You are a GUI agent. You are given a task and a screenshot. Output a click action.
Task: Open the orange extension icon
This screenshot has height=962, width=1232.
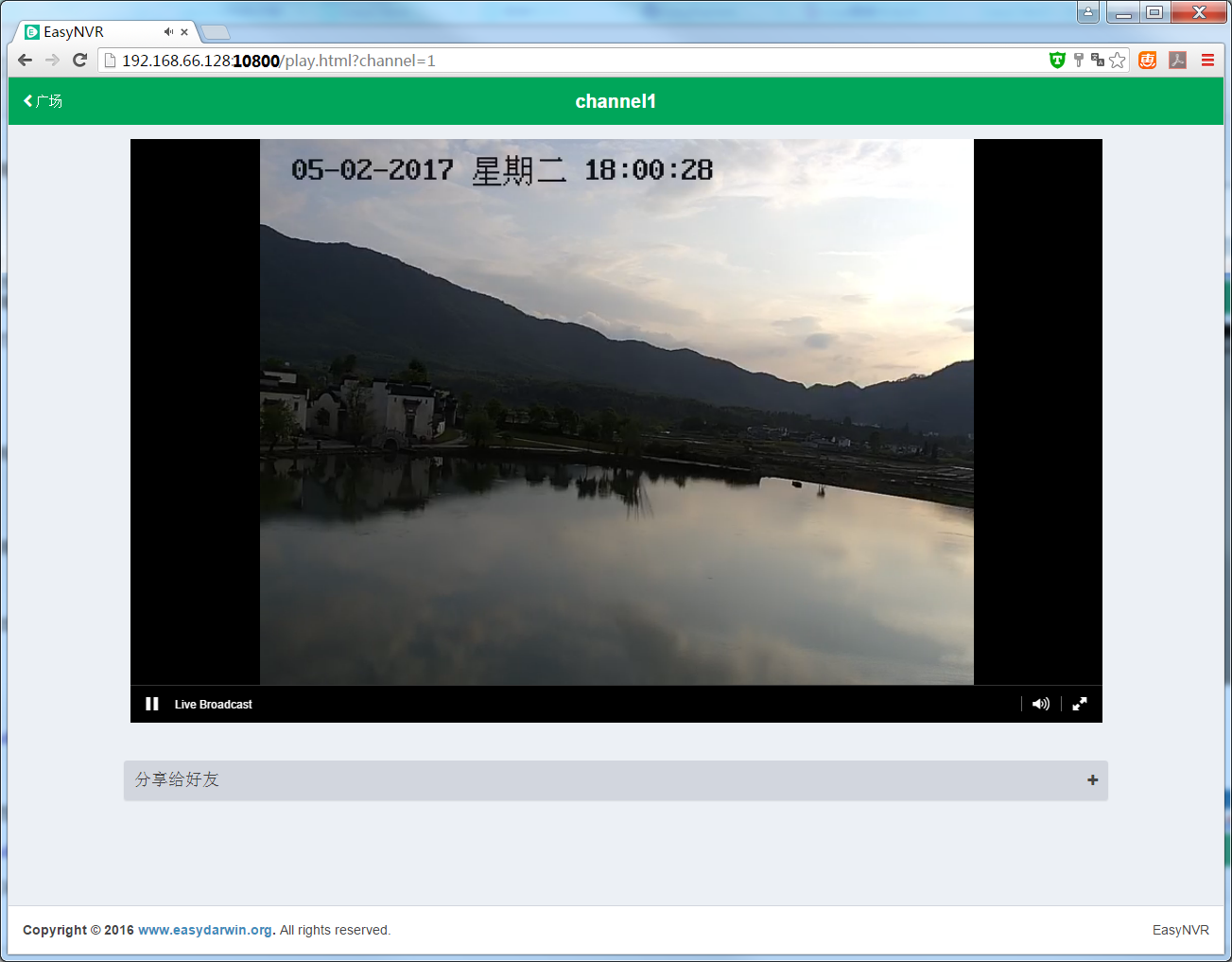coord(1148,61)
